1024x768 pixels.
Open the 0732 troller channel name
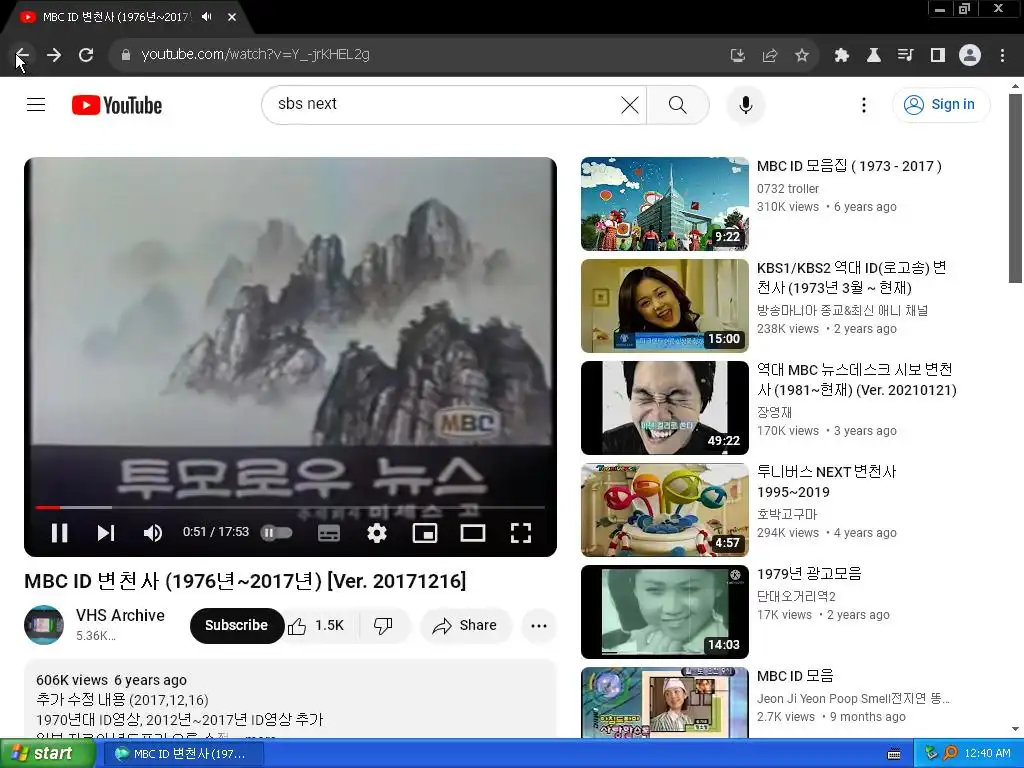(788, 189)
